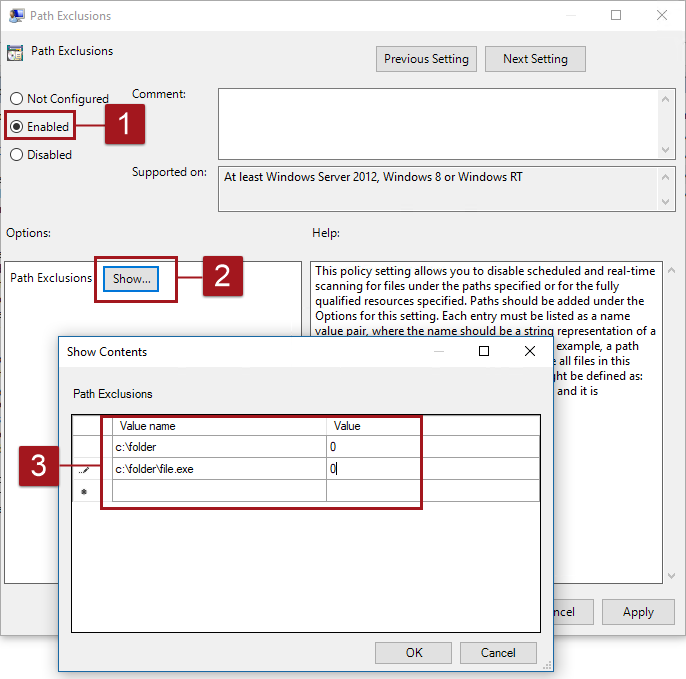Go to Next Setting
This screenshot has width=686, height=679.
(535, 59)
